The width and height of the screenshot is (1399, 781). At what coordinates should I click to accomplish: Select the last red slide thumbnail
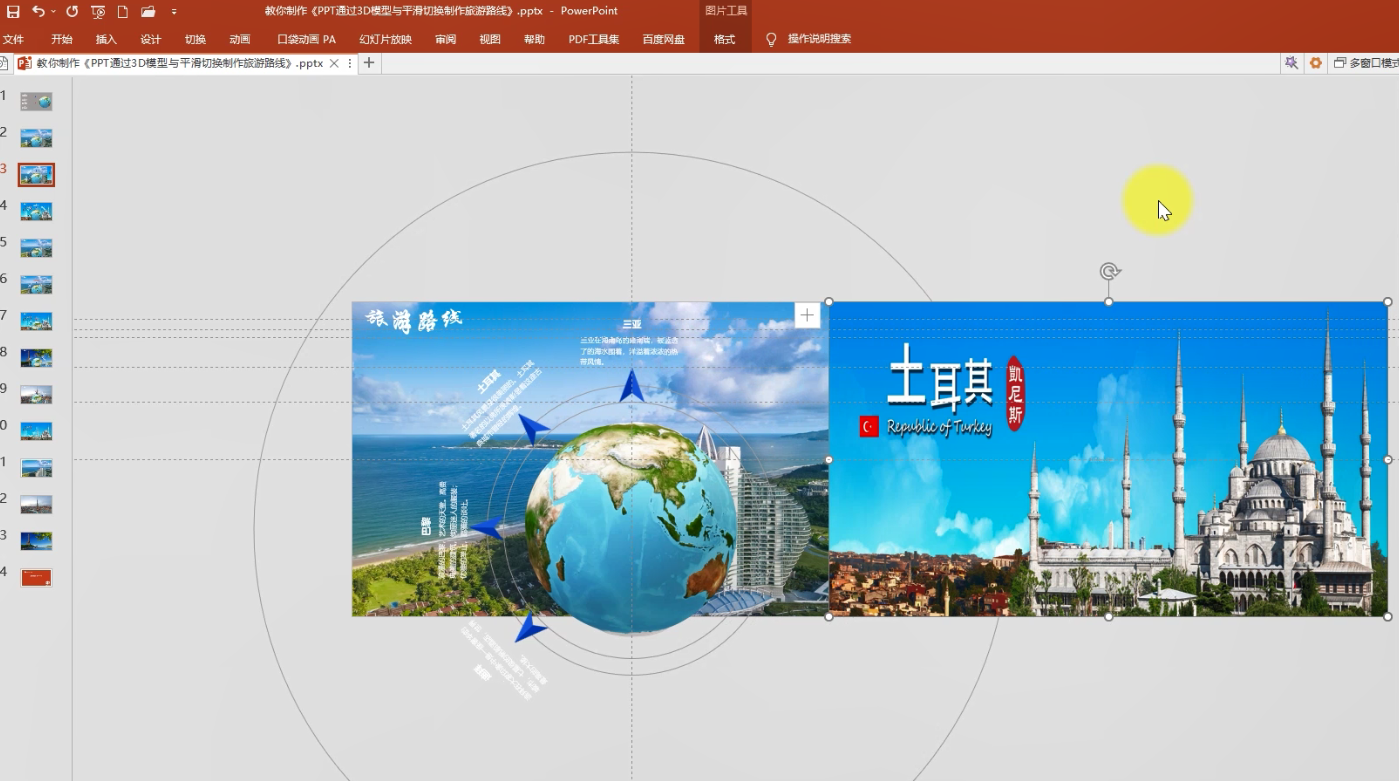coord(36,577)
